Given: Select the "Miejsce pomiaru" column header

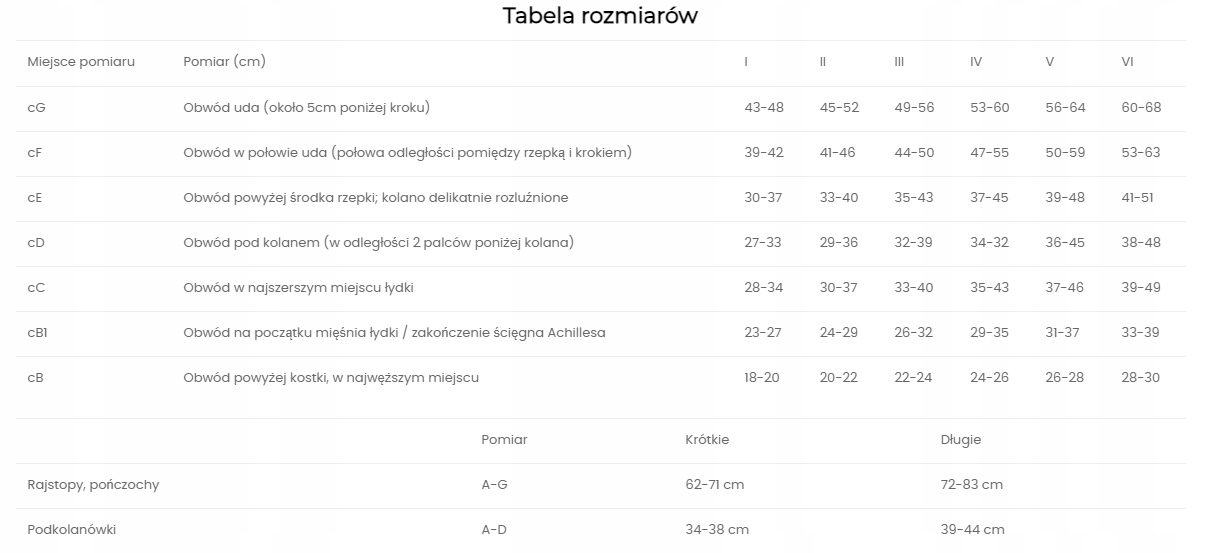Looking at the screenshot, I should 81,62.
